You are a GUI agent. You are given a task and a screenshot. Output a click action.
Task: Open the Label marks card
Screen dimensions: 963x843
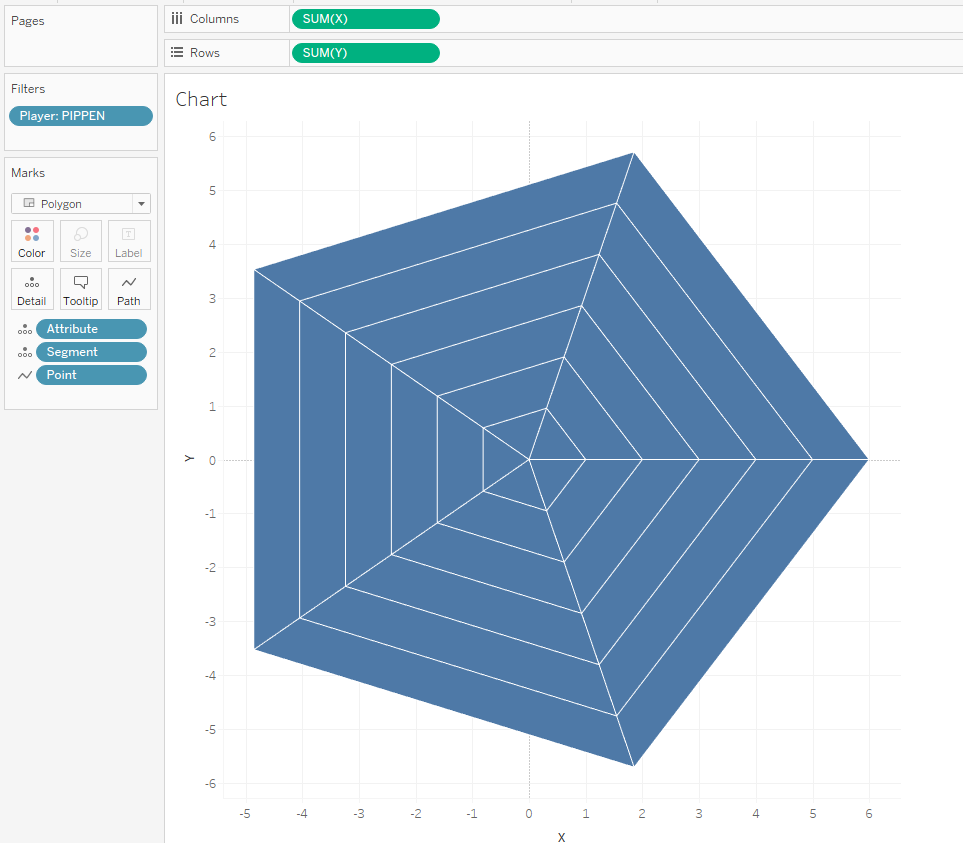(x=128, y=240)
